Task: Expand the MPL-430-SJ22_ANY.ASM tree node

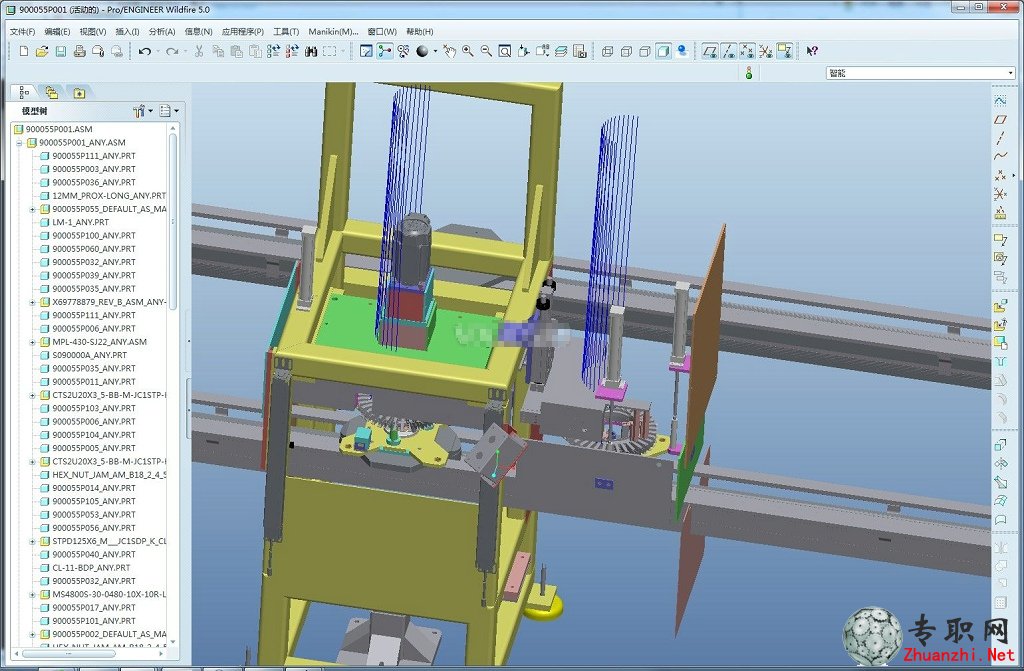Action: pyautogui.click(x=33, y=342)
